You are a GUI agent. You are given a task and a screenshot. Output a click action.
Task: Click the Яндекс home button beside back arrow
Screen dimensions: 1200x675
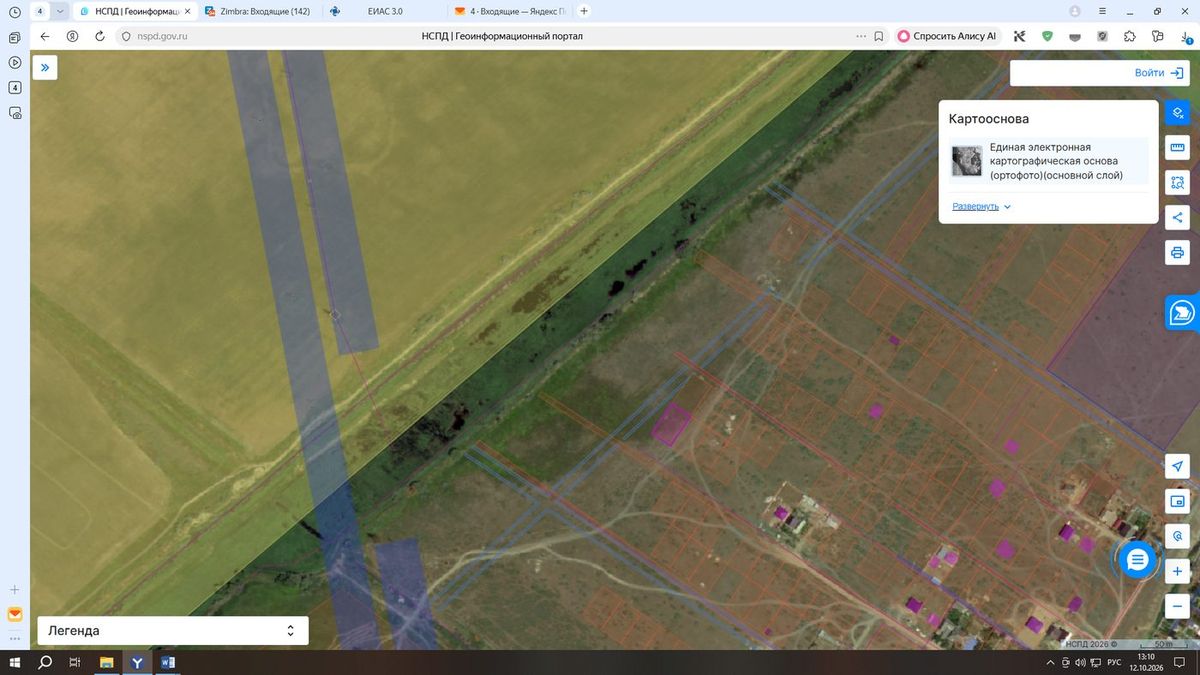click(x=72, y=36)
